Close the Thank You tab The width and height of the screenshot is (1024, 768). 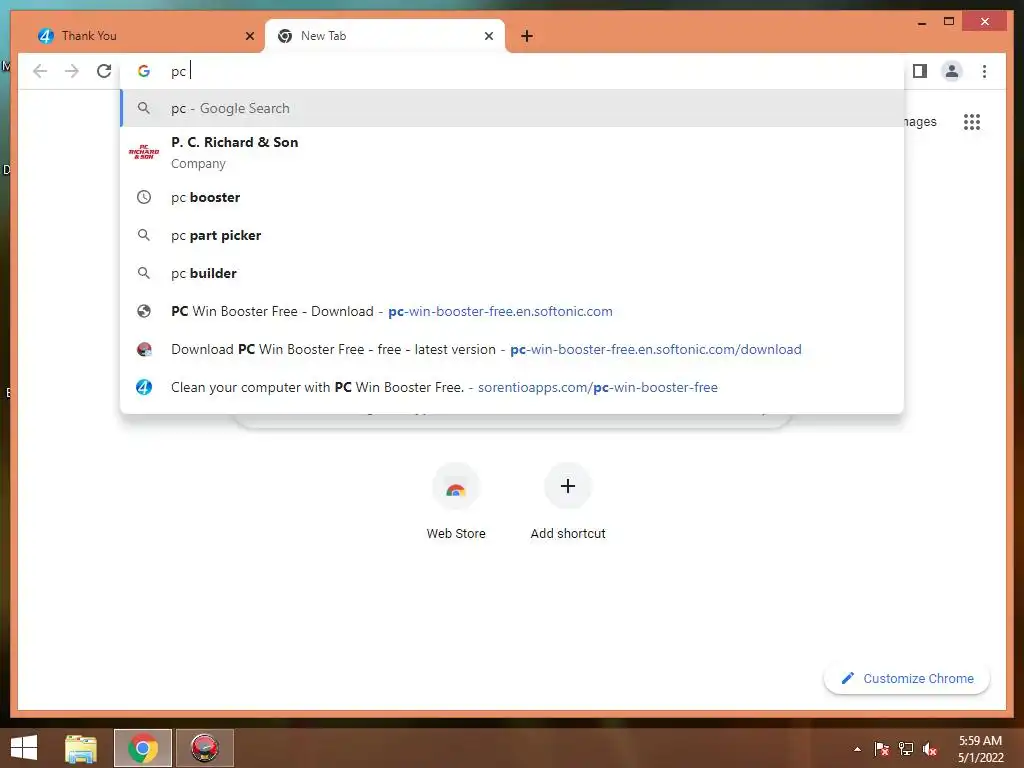(x=249, y=36)
